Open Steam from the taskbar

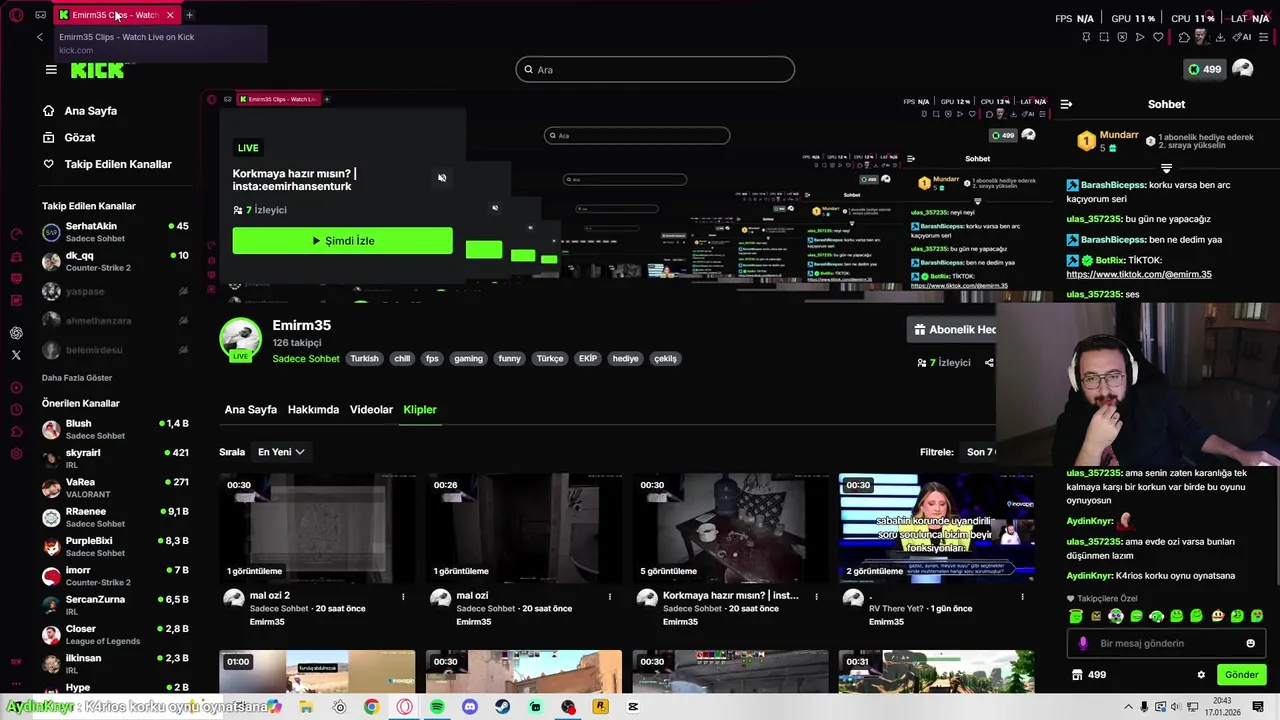503,706
